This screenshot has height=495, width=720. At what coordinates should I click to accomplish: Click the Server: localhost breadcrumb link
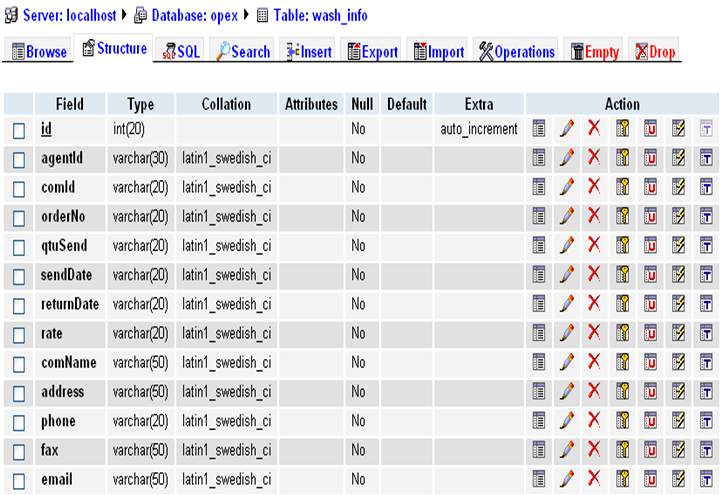pos(69,16)
